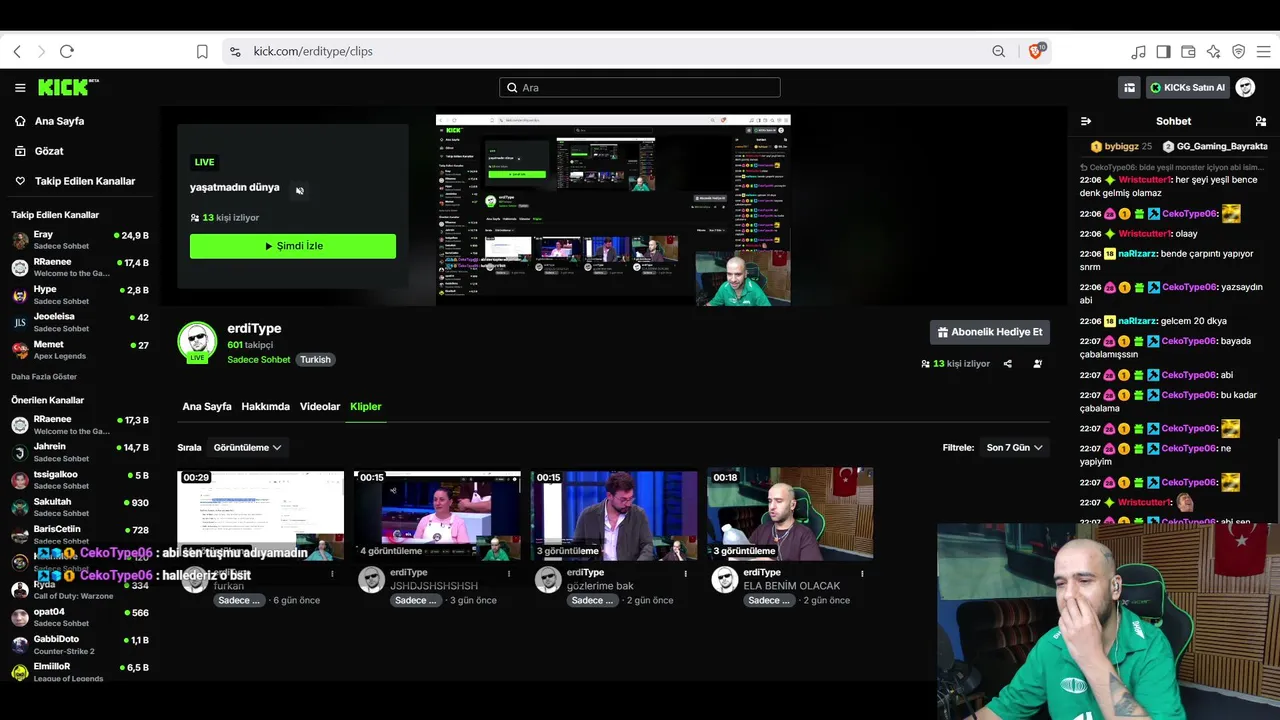Play the gözlerime bak clip thumbnail
The image size is (1280, 720).
click(614, 515)
